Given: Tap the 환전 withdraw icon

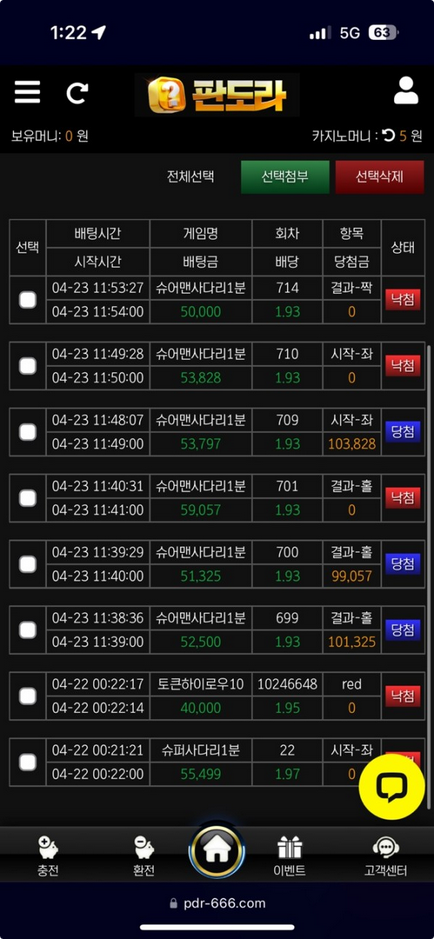Looking at the screenshot, I should 144,856.
